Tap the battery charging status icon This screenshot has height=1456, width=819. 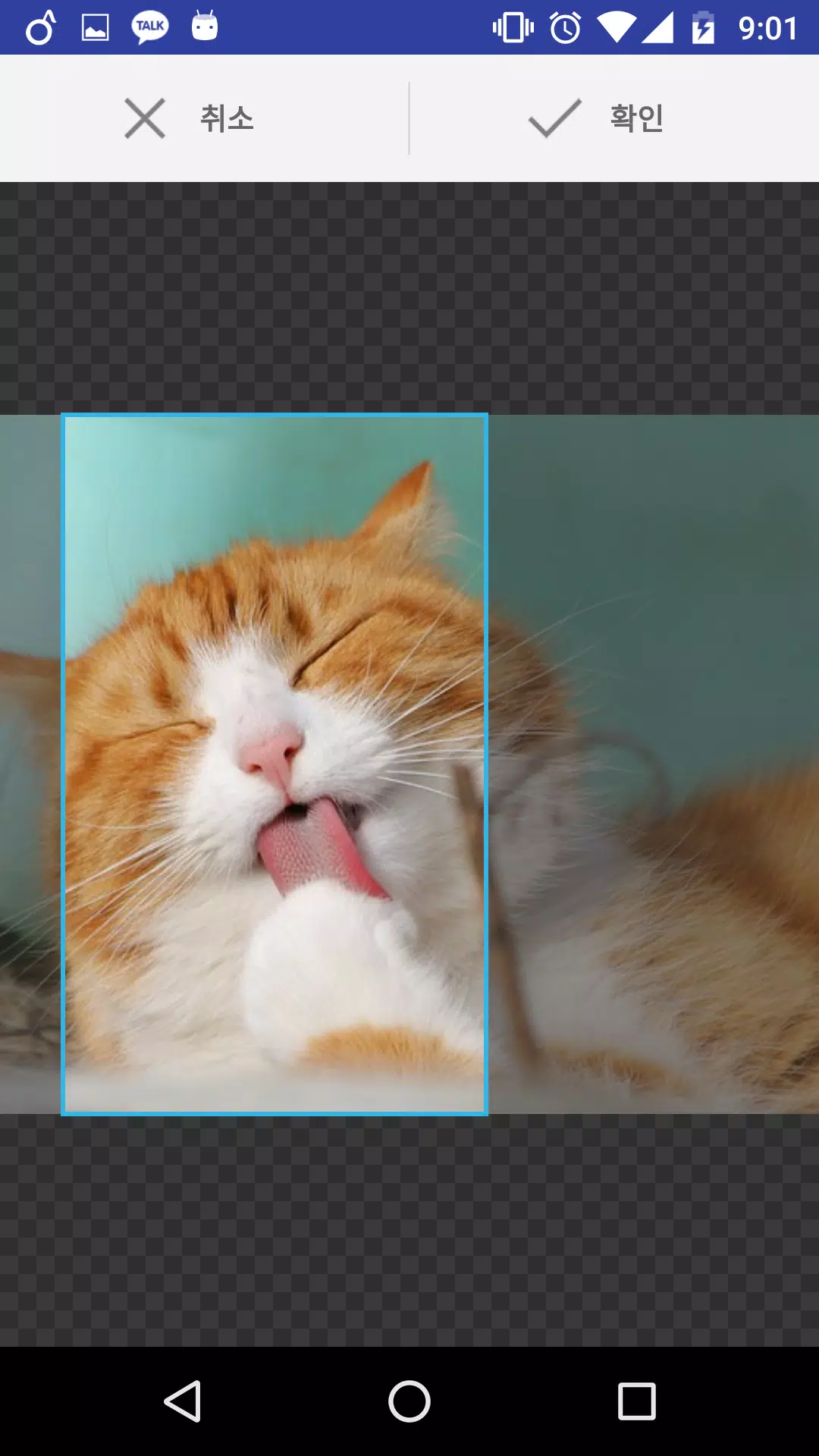click(703, 28)
